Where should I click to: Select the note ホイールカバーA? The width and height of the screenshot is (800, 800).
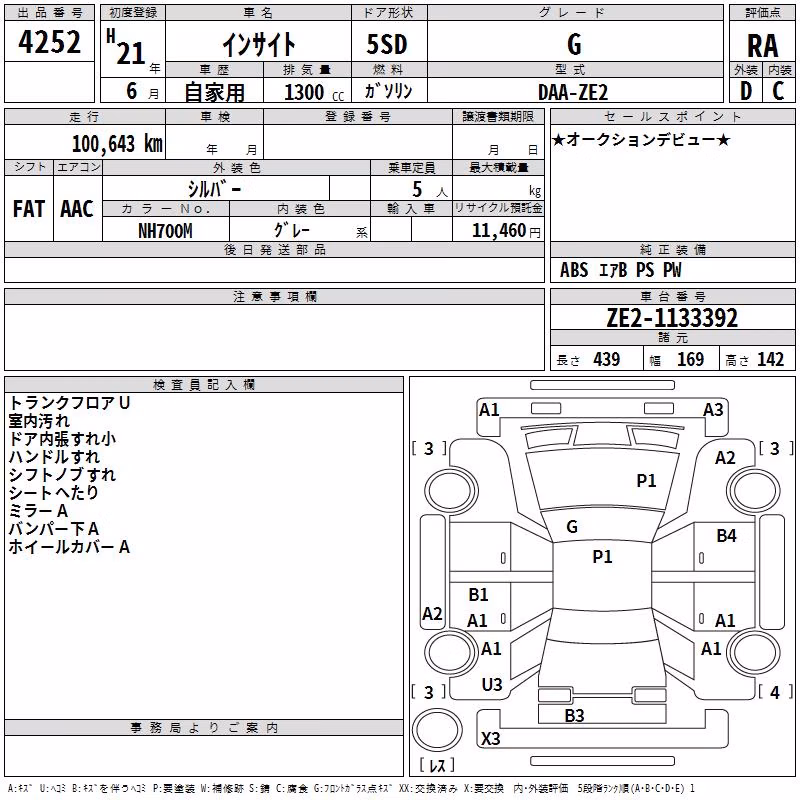pyautogui.click(x=69, y=547)
